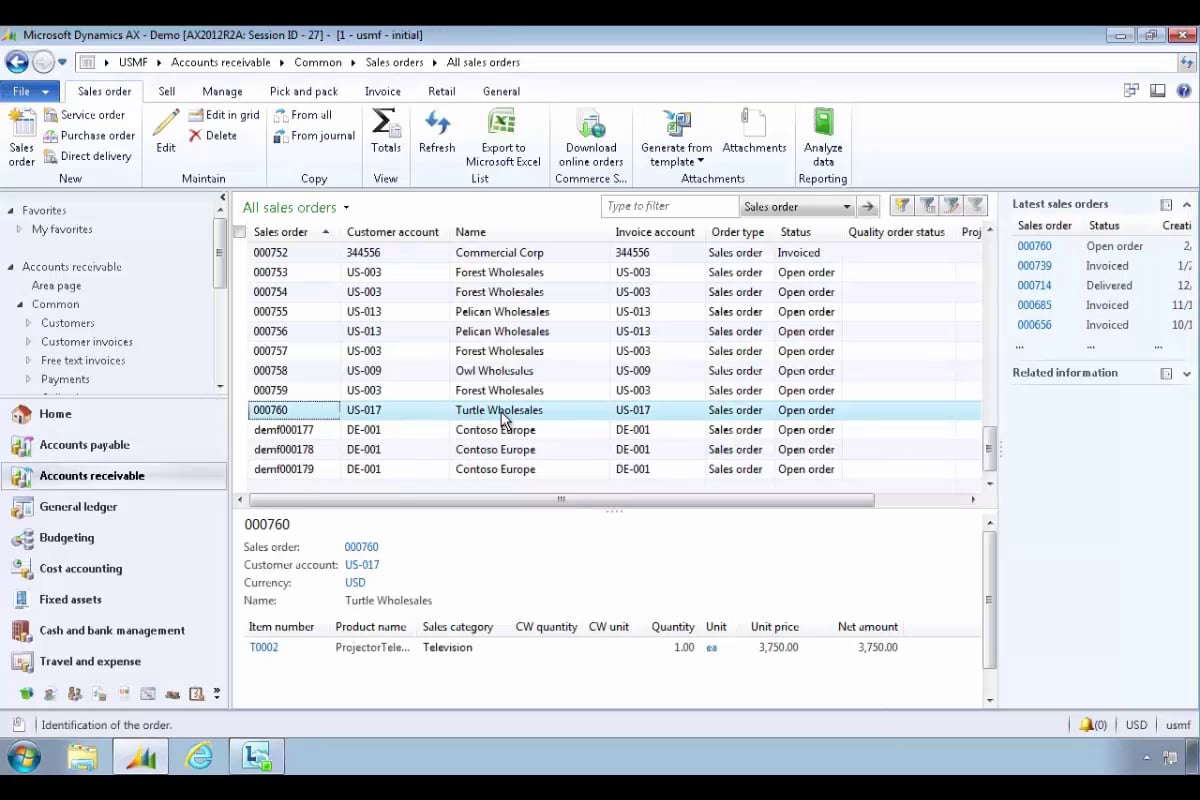Switch to the Pick and pack tab

point(303,91)
